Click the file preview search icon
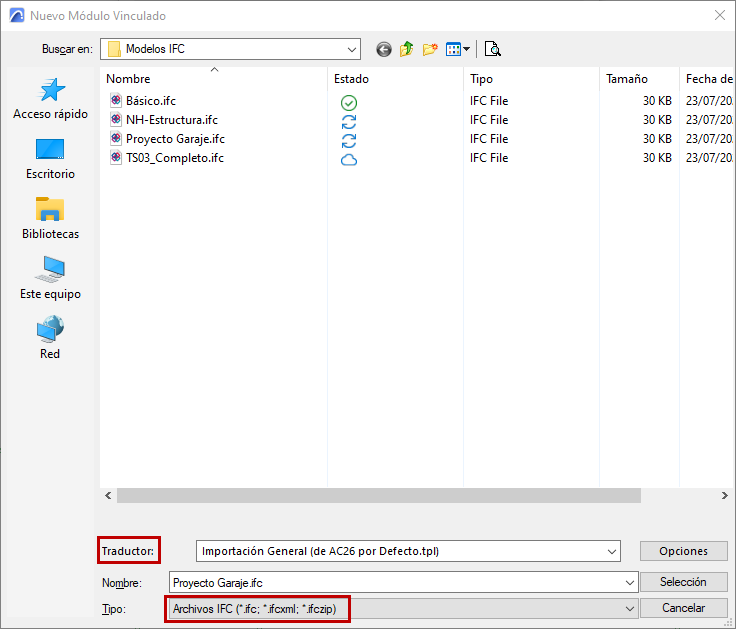This screenshot has width=736, height=629. click(x=492, y=49)
